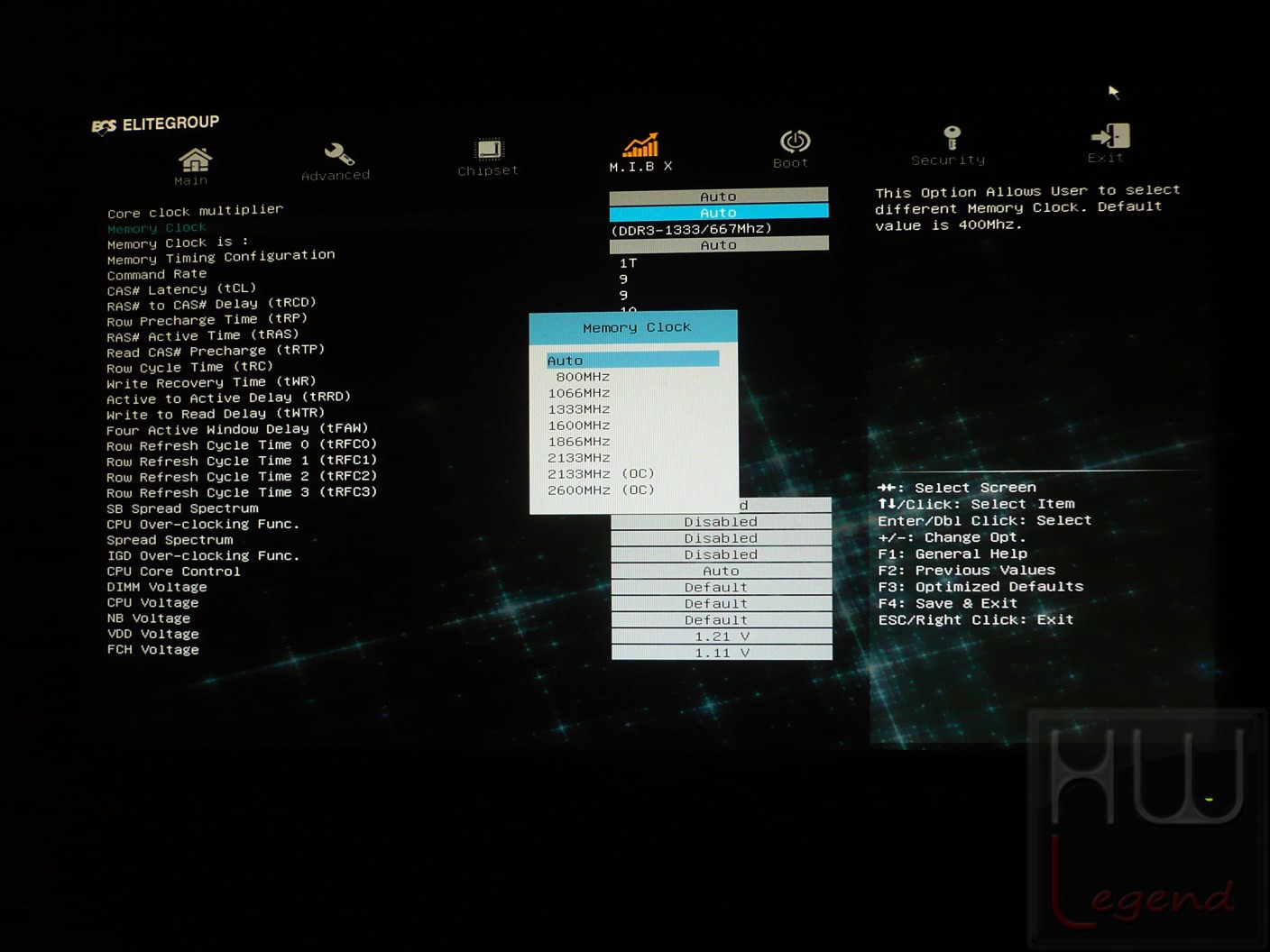The height and width of the screenshot is (952, 1270).
Task: Choose 1866MHz memory clock
Action: (579, 442)
